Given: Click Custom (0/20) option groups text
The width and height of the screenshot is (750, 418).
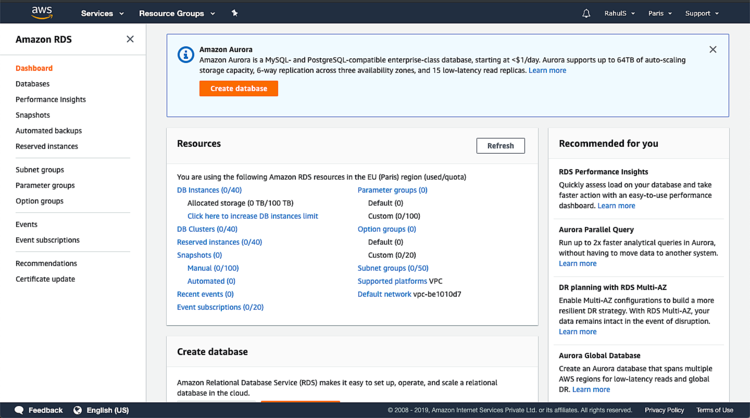Looking at the screenshot, I should 392,255.
